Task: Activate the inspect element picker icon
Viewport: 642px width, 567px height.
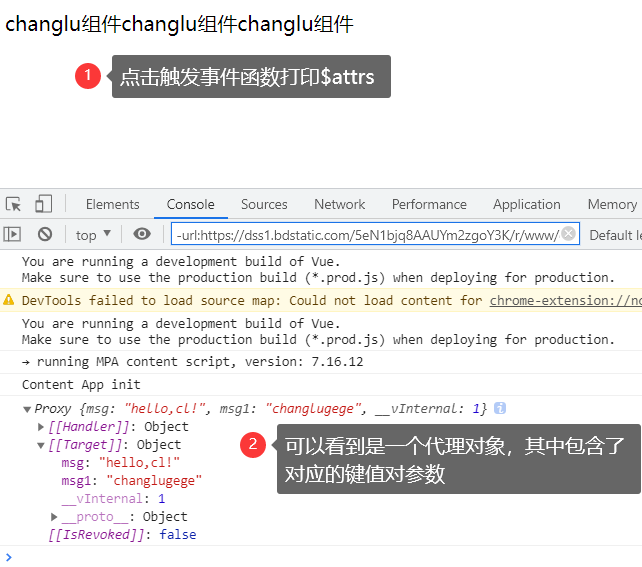Action: point(13,204)
